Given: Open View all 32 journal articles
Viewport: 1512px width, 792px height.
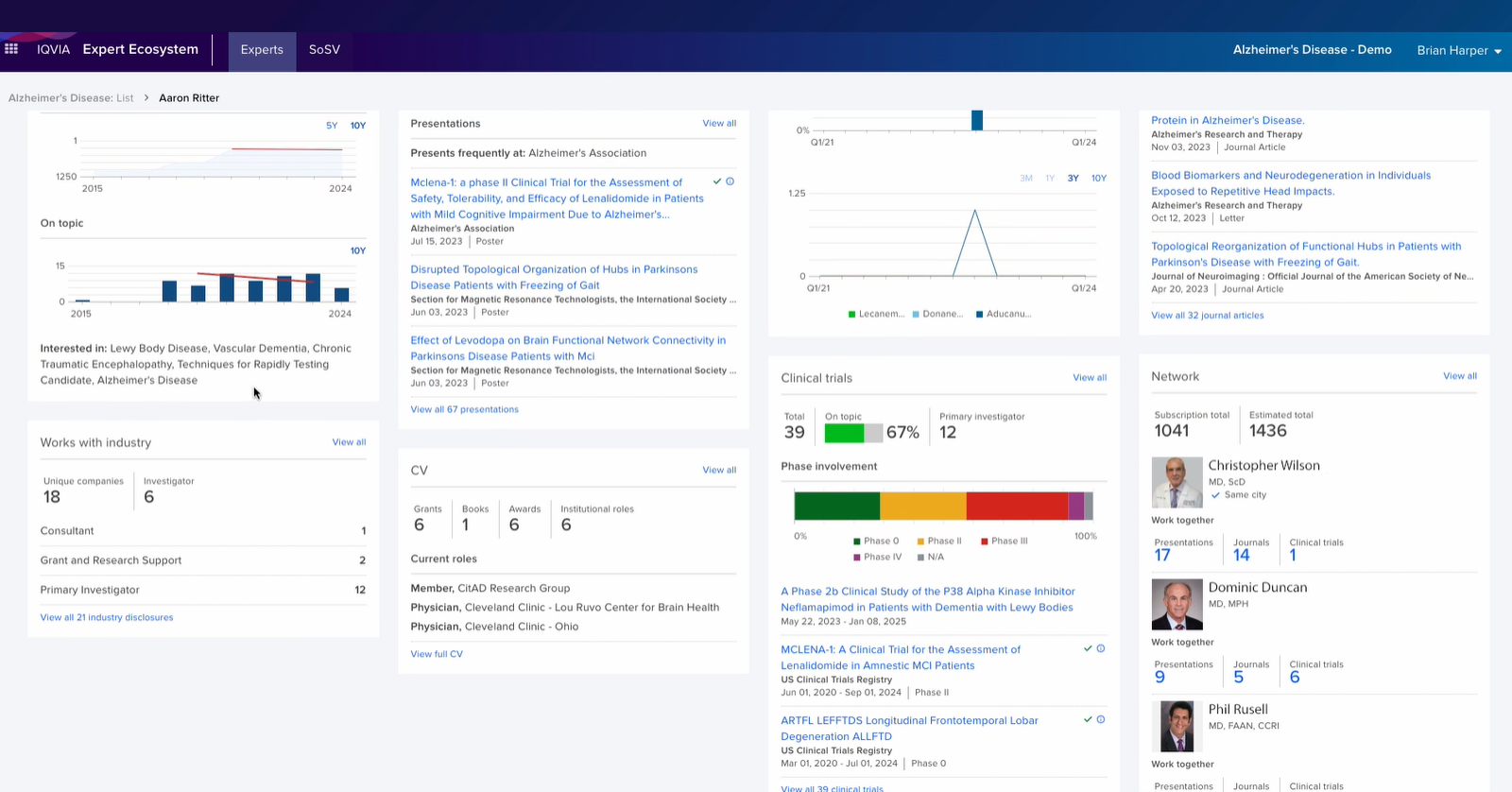Looking at the screenshot, I should point(1207,316).
